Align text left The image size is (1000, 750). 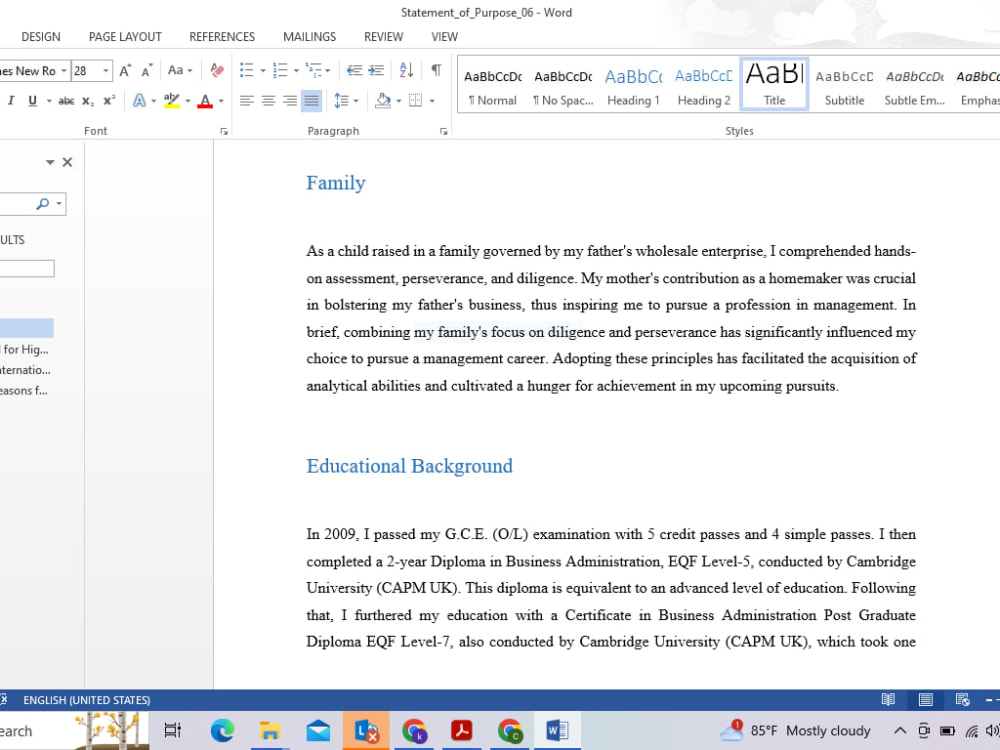click(x=247, y=101)
